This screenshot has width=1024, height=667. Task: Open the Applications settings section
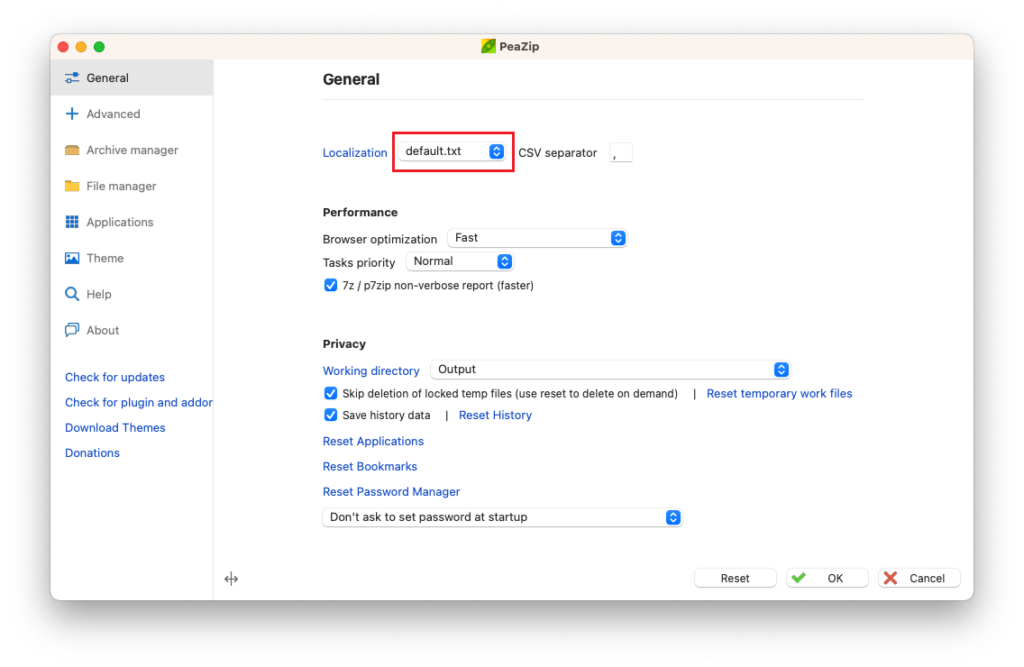pyautogui.click(x=132, y=222)
